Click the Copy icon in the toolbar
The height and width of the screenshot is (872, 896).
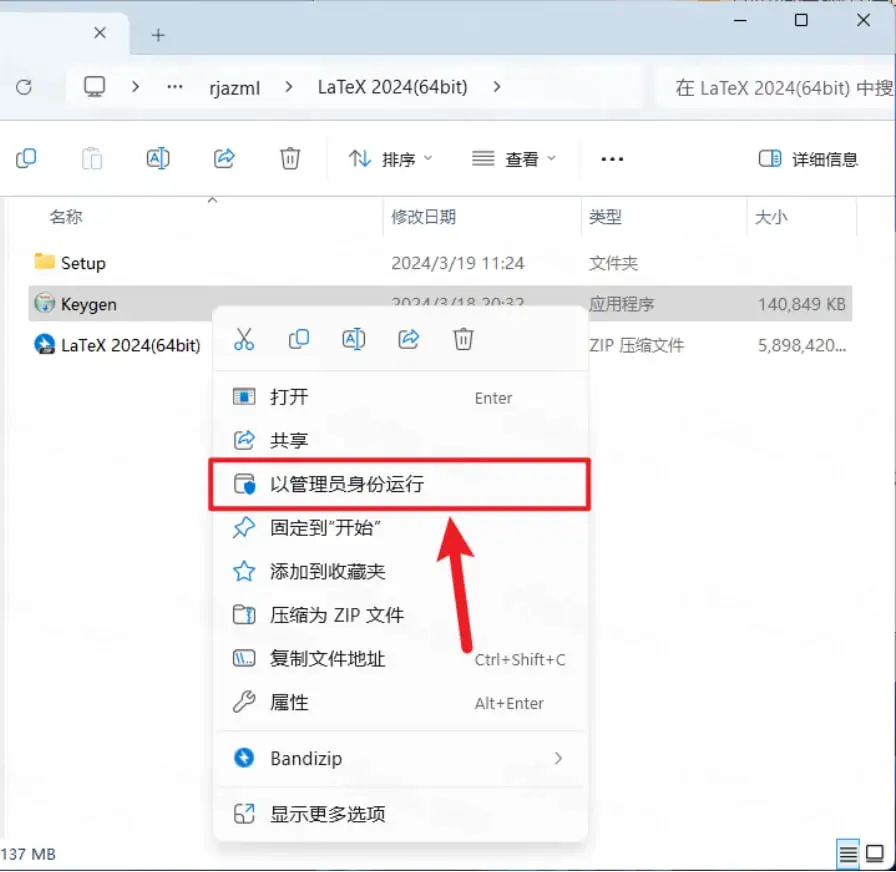tap(26, 158)
